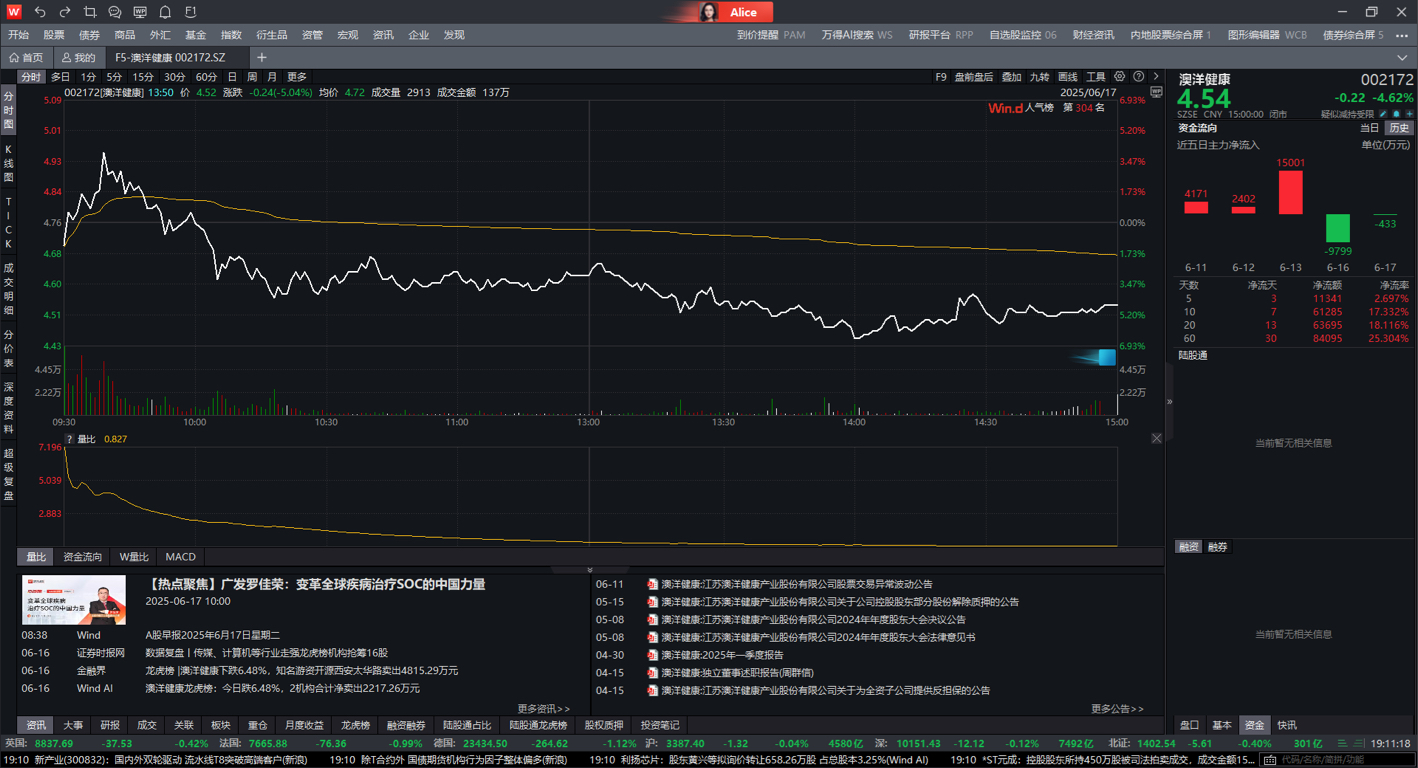
Task: Click the WP icon beside chart date
Action: pyautogui.click(x=1156, y=92)
